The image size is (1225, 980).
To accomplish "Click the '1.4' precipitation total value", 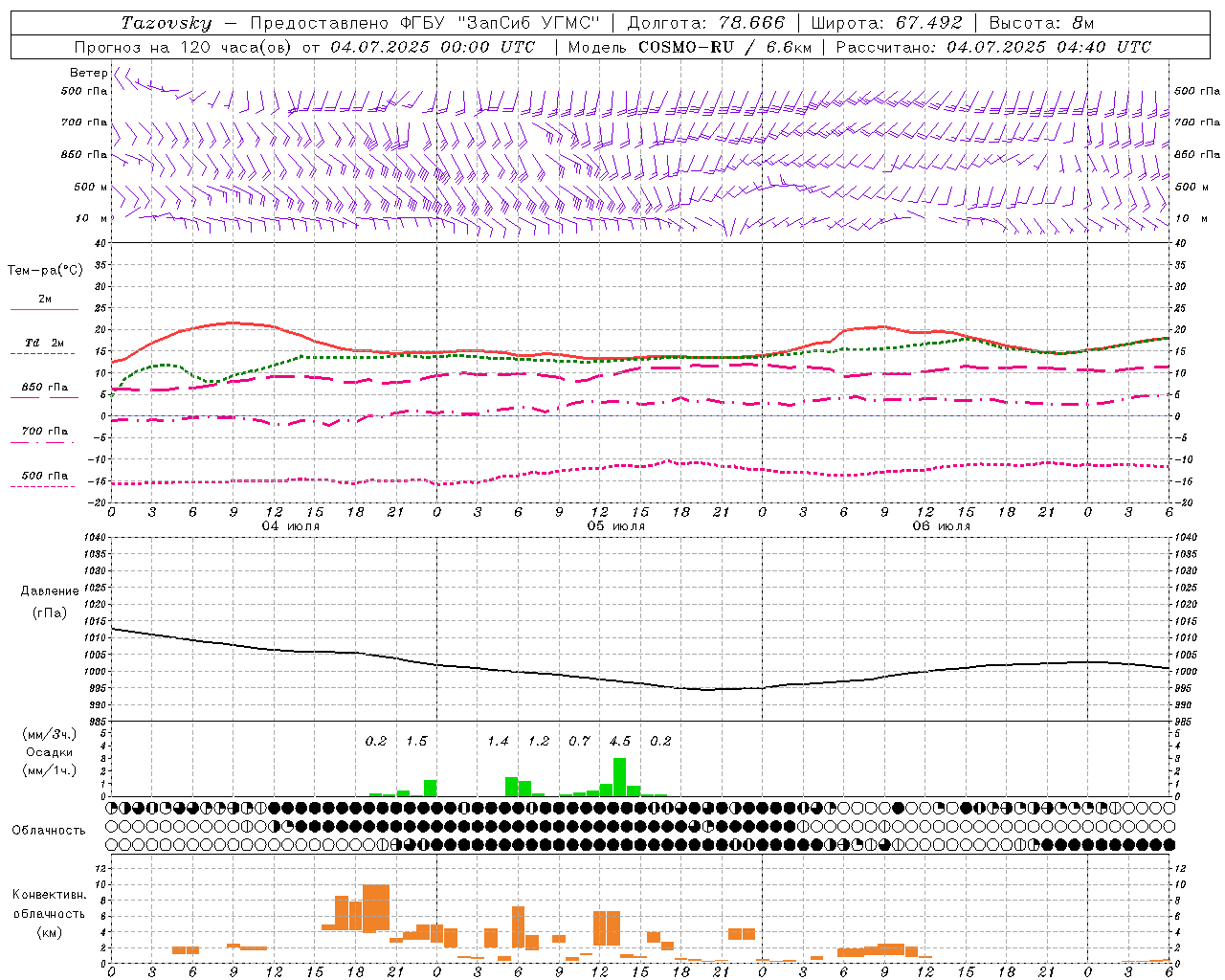I will tap(498, 741).
